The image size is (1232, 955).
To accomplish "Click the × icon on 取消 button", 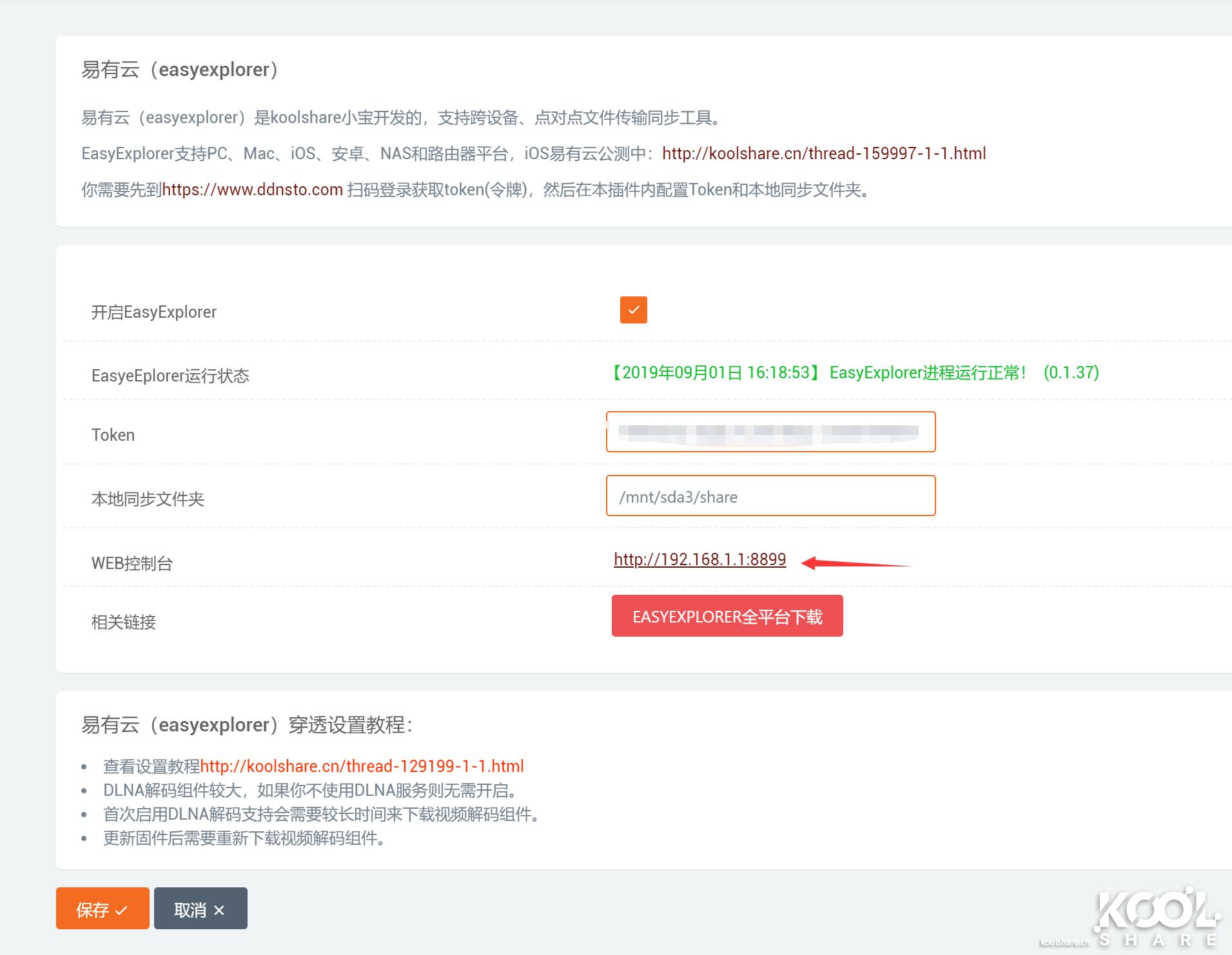I will [219, 909].
